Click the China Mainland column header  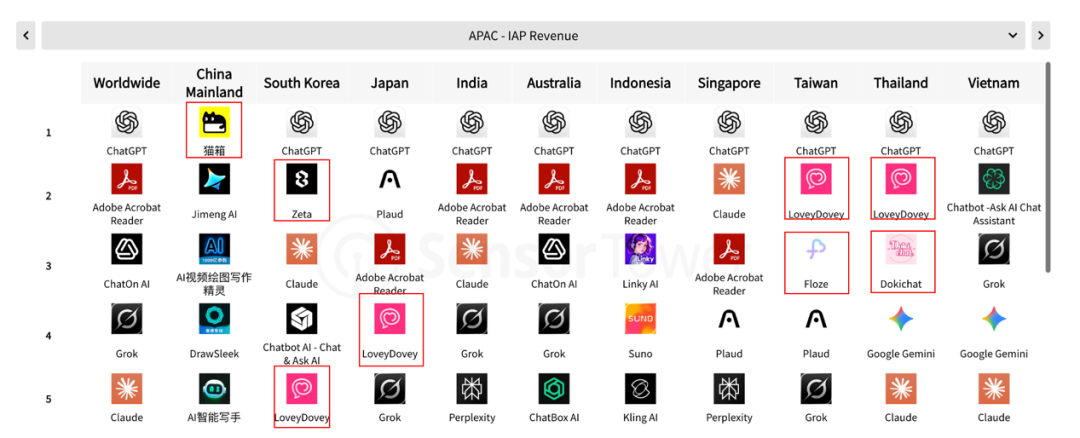[215, 83]
